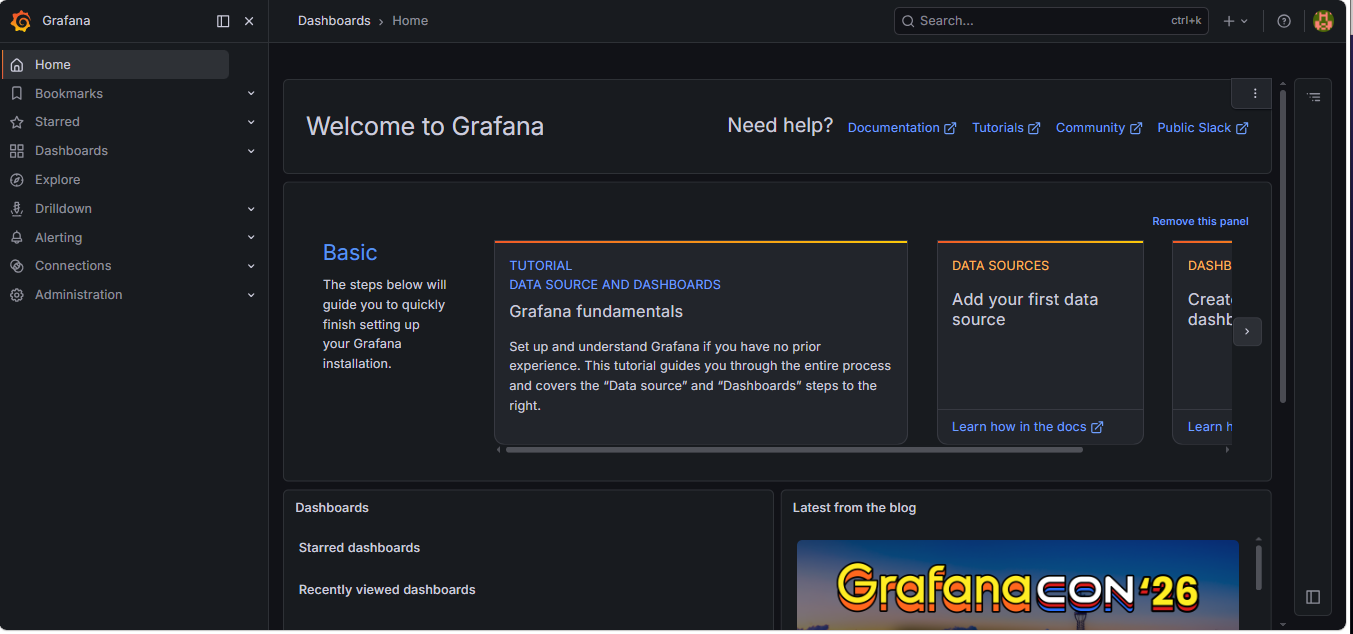
Task: Open the help question mark icon
Action: pos(1284,21)
